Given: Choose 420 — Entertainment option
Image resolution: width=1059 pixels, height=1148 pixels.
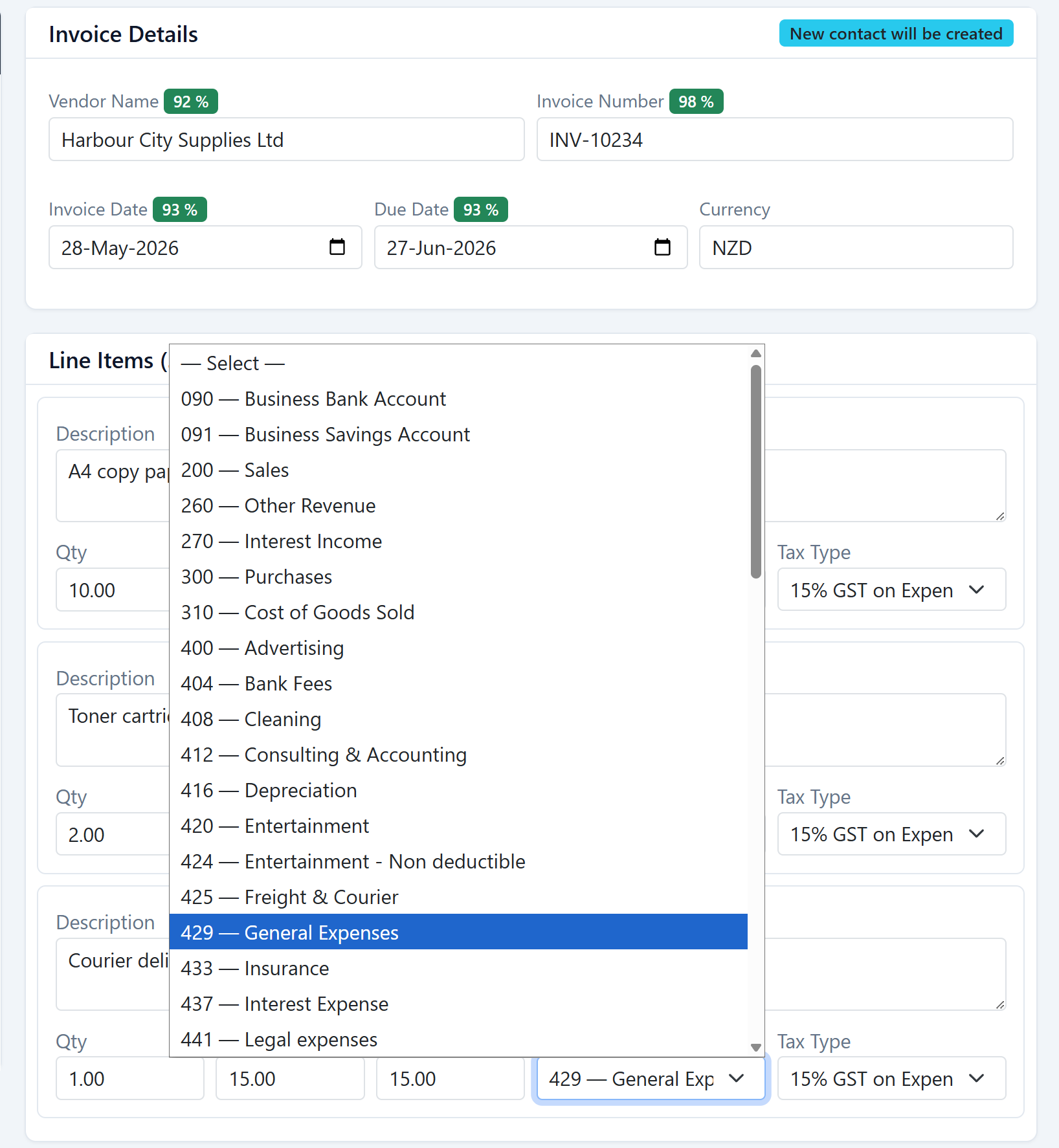Looking at the screenshot, I should 458,826.
